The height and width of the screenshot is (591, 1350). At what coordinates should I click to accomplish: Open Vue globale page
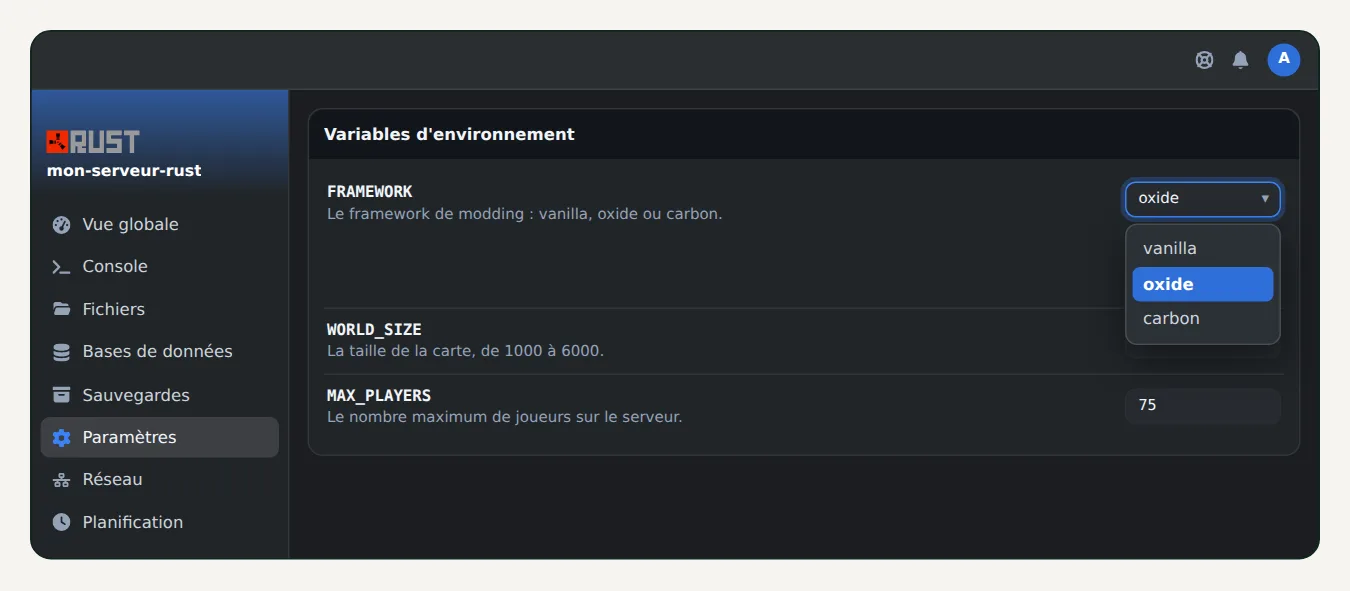click(160, 225)
